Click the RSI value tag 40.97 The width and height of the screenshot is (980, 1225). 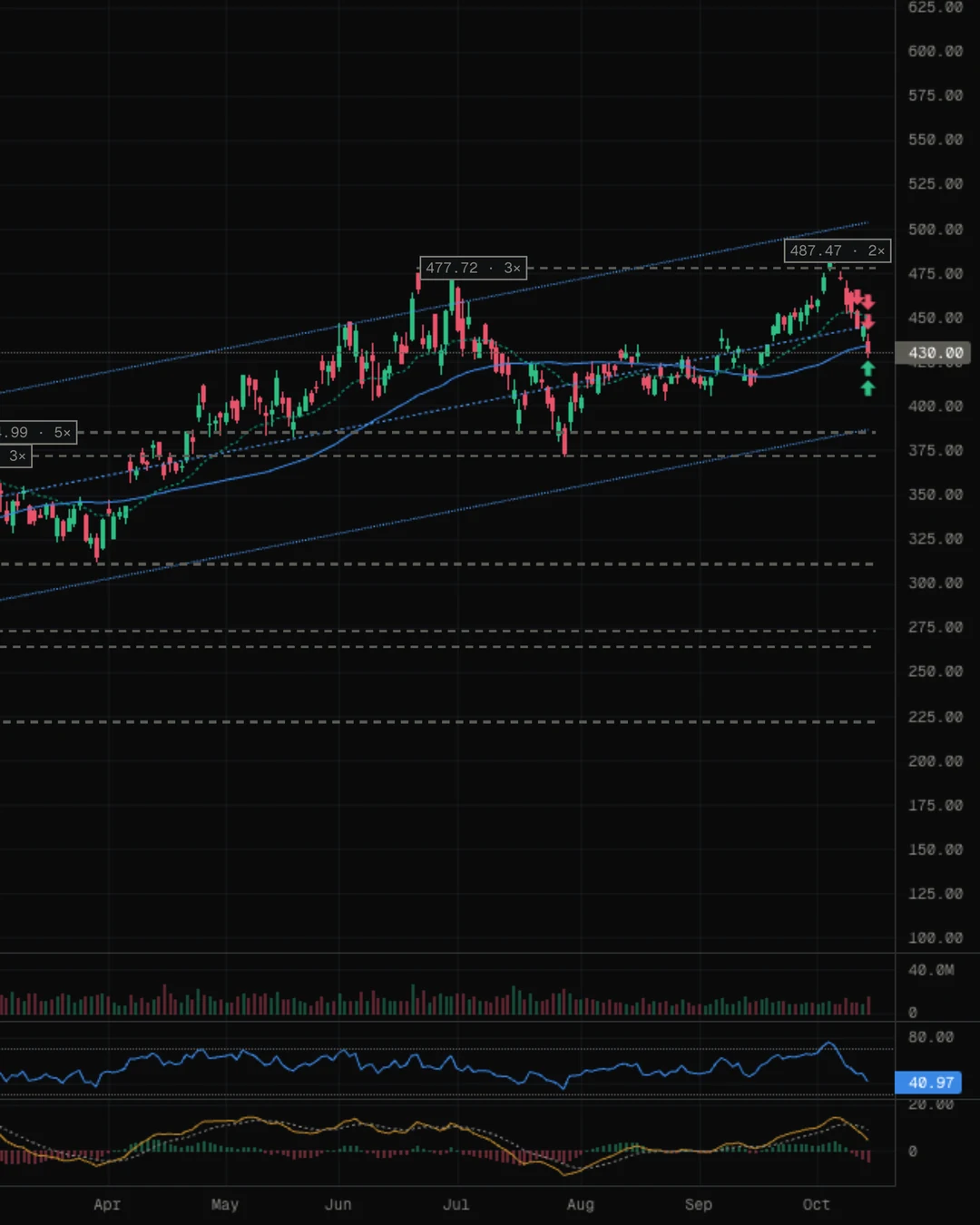tap(928, 1083)
